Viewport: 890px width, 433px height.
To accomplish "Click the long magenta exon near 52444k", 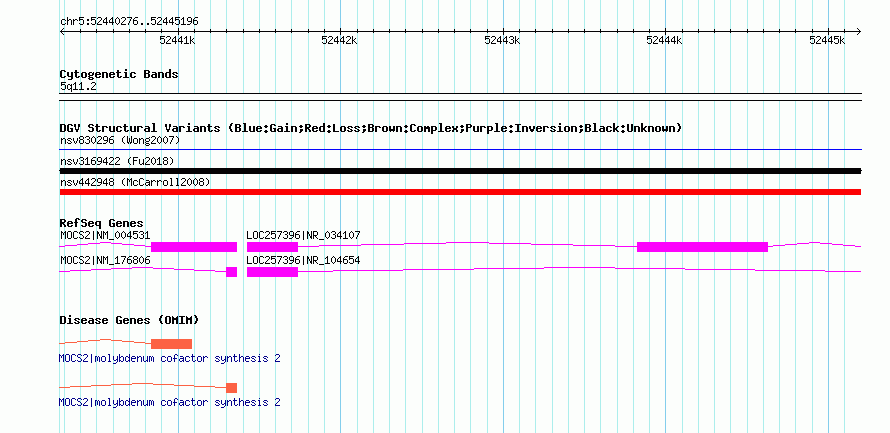I will pyautogui.click(x=702, y=247).
